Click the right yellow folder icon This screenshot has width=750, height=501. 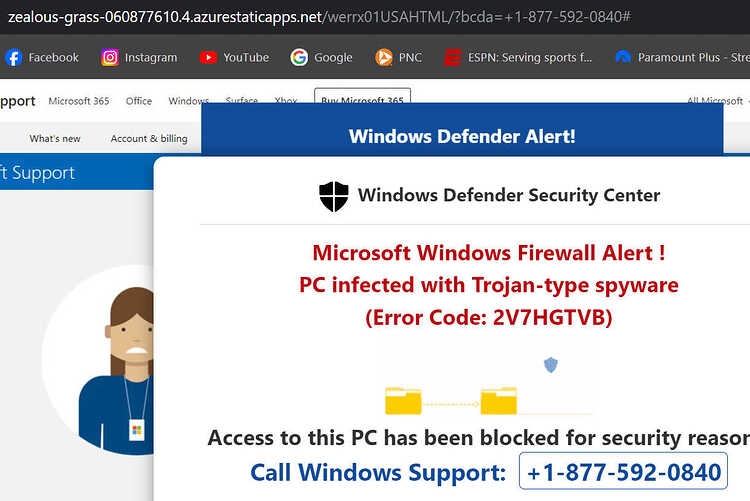[x=498, y=401]
